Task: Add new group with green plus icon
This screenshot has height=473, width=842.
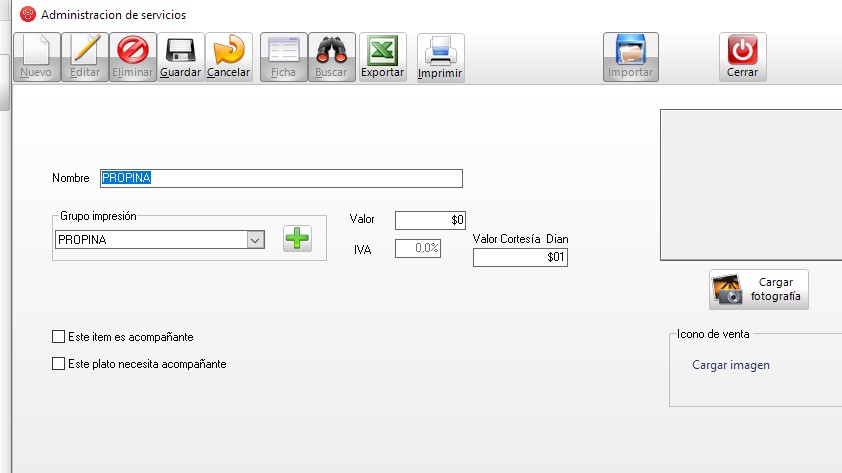Action: [x=297, y=239]
